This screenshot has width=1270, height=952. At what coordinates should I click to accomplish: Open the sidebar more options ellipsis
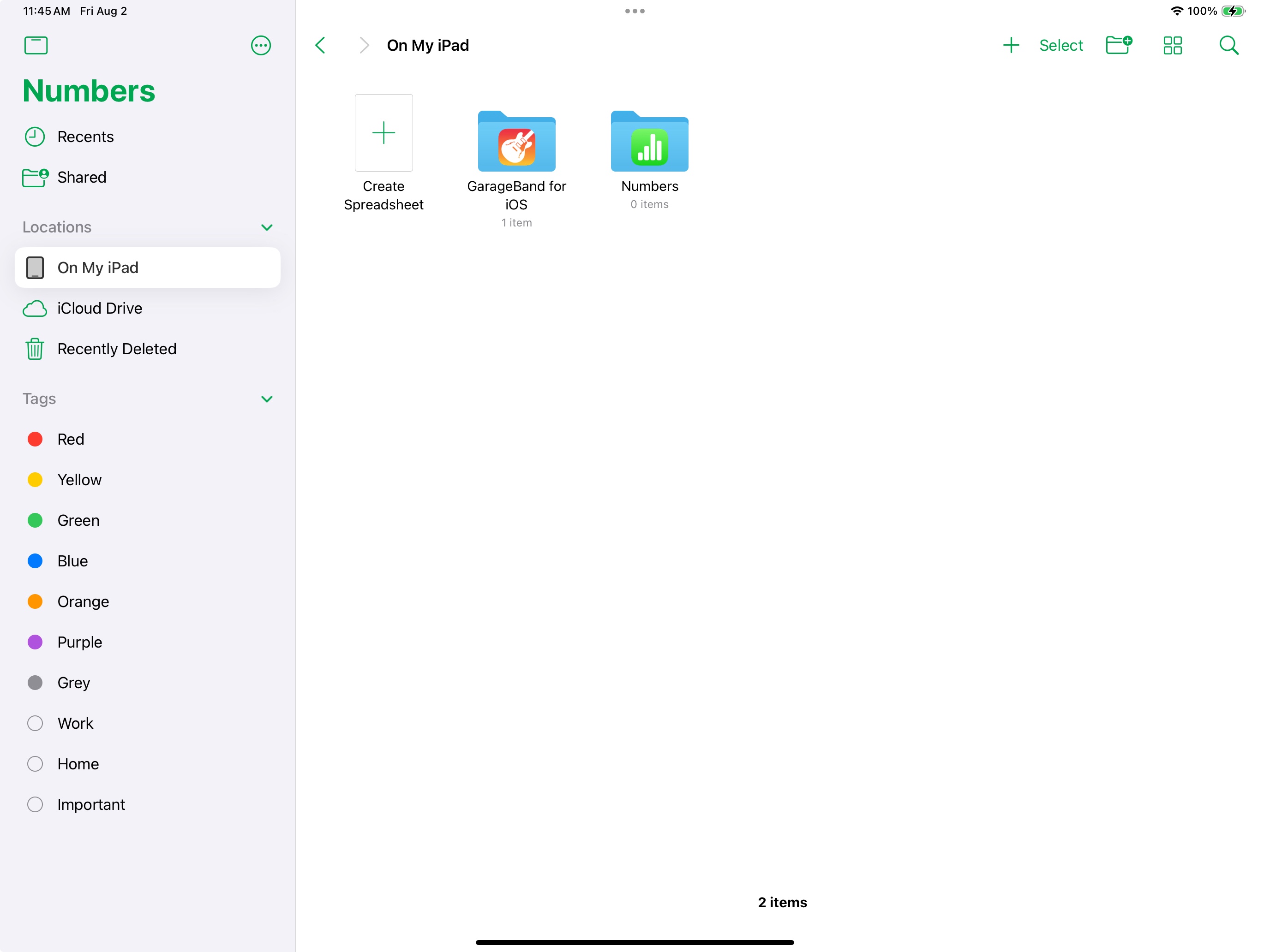(x=261, y=45)
